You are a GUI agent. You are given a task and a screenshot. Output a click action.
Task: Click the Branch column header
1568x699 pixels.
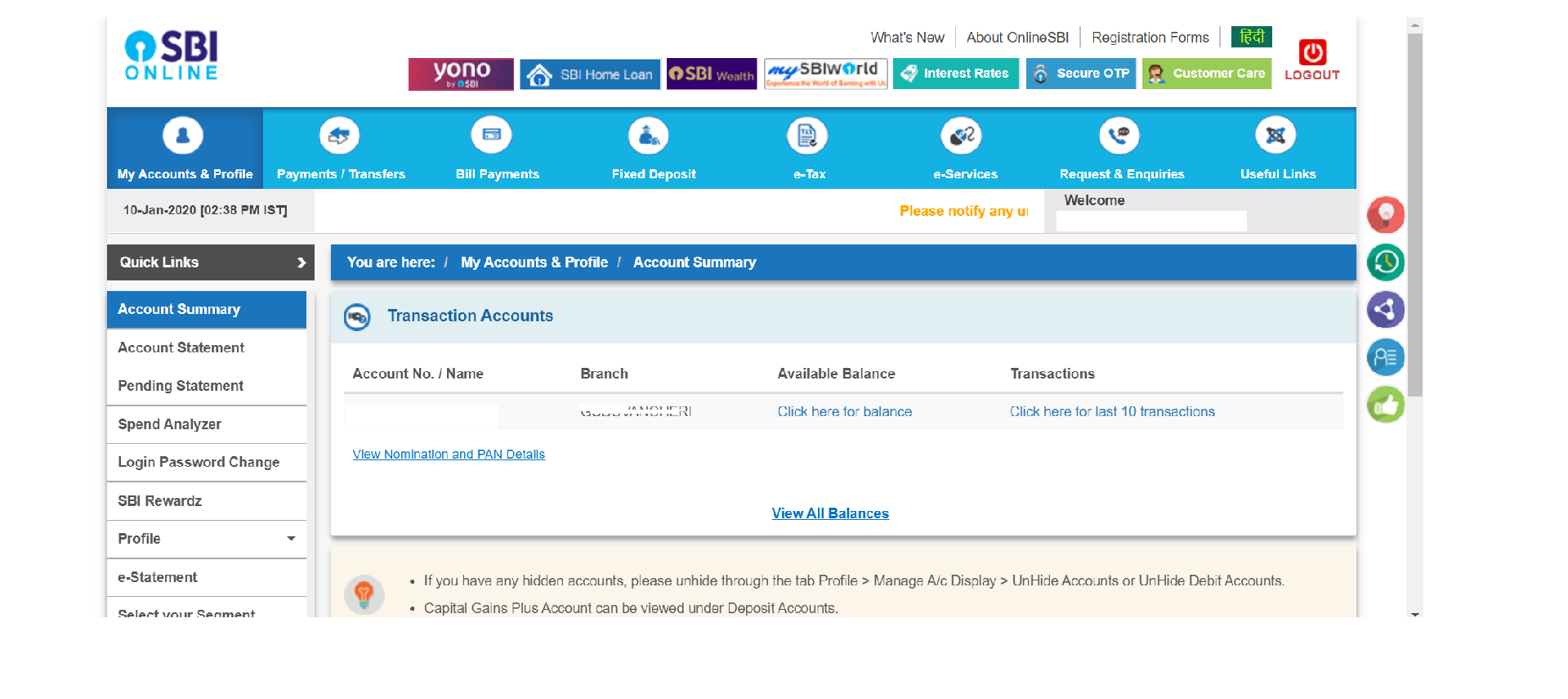(x=605, y=374)
